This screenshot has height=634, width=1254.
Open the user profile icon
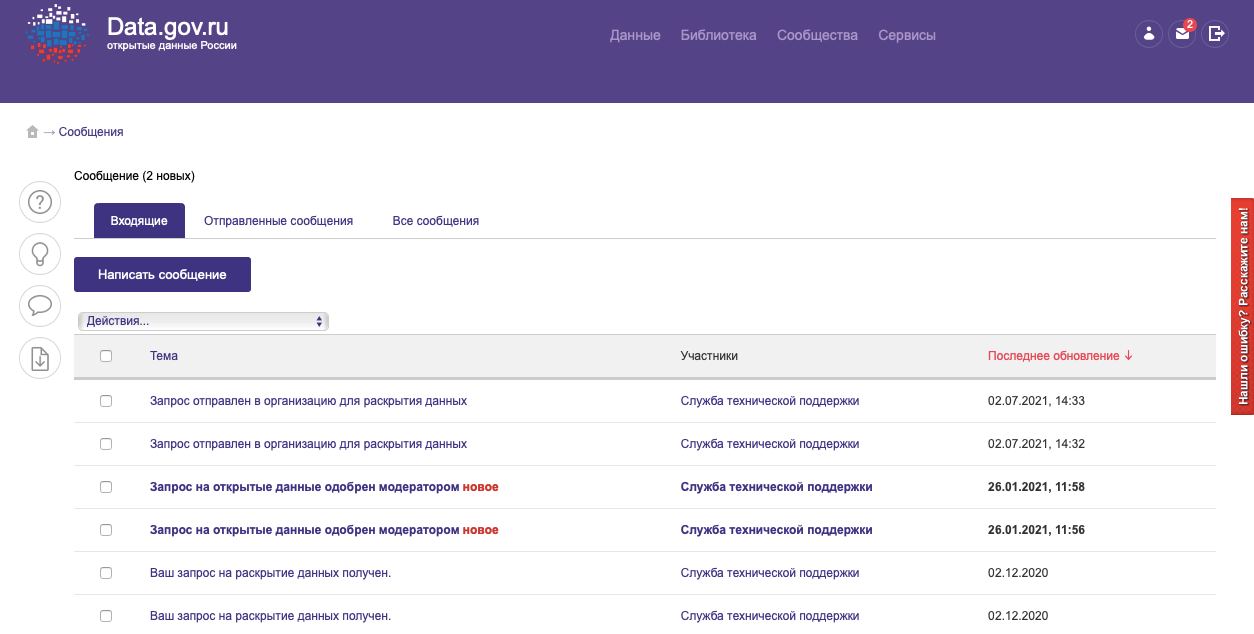(x=1149, y=34)
